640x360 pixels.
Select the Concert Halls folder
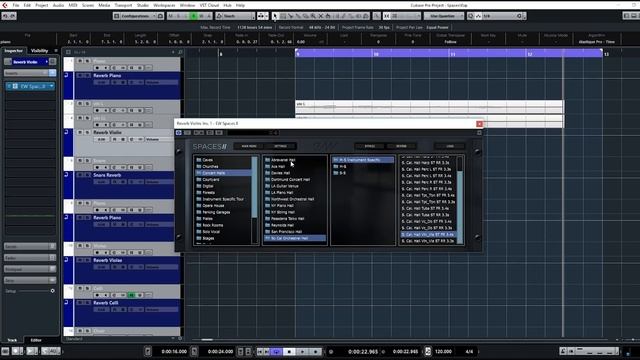pyautogui.click(x=224, y=173)
